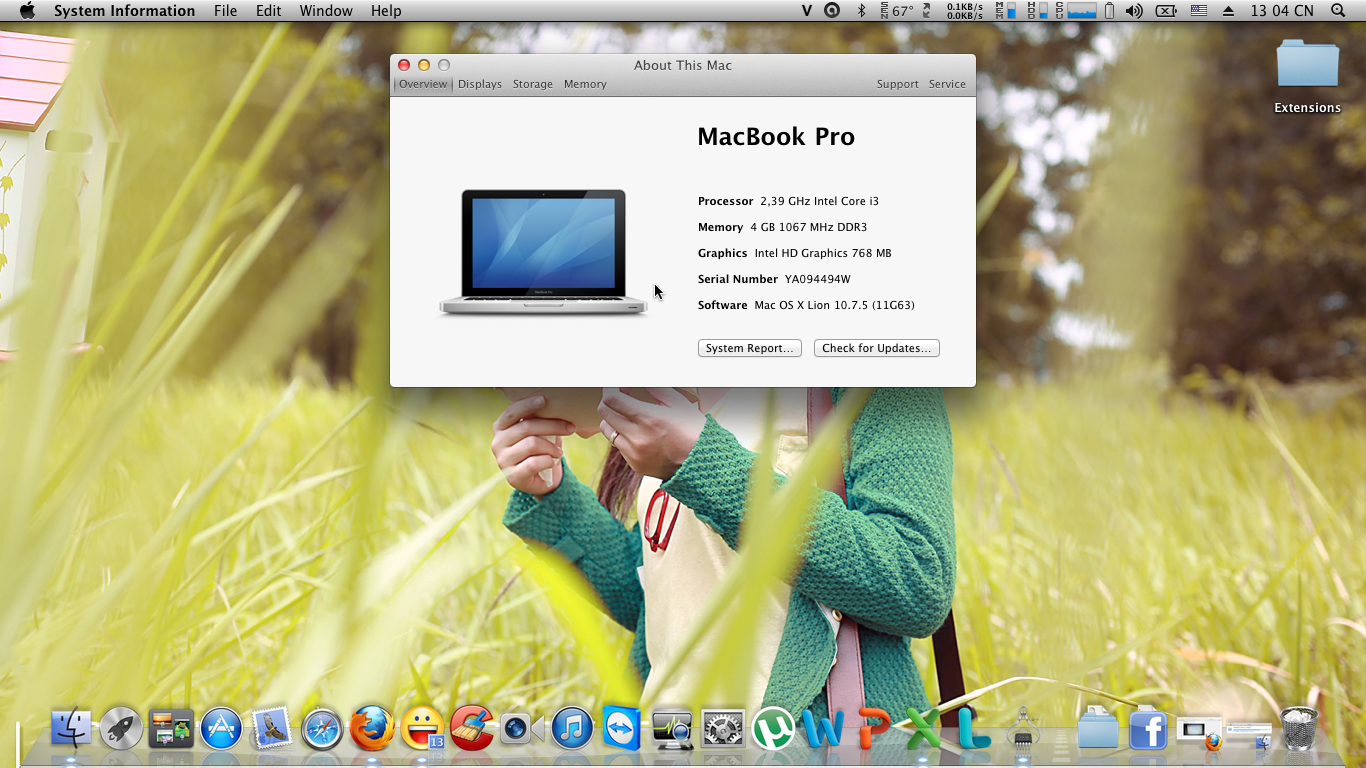Screen dimensions: 1366x768
Task: Open FaceTime camera icon in Dock
Action: coord(522,728)
